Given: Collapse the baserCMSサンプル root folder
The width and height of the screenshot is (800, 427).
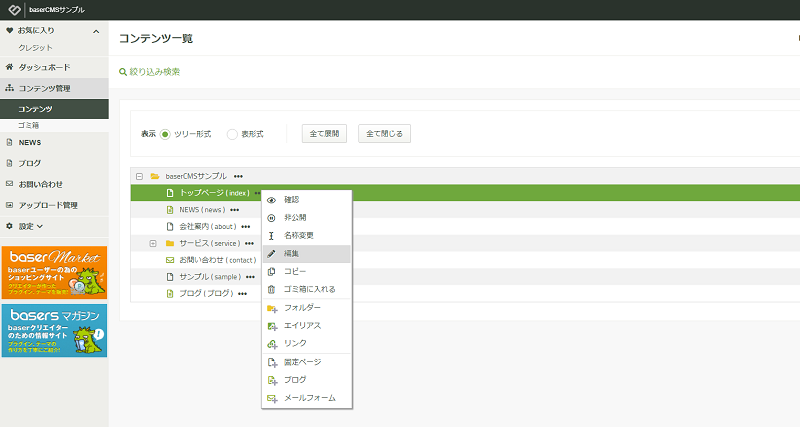Looking at the screenshot, I should pyautogui.click(x=139, y=177).
